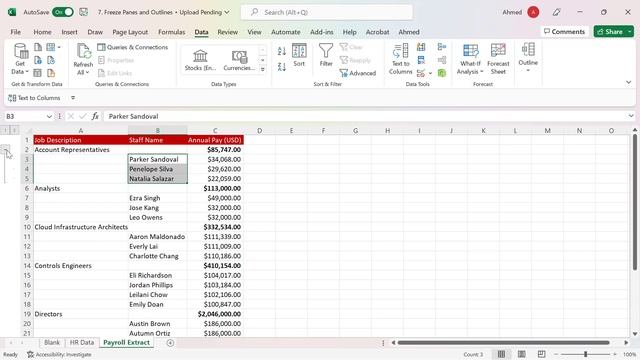Open the file name dropdown in title bar
The width and height of the screenshot is (640, 360).
click(x=227, y=12)
